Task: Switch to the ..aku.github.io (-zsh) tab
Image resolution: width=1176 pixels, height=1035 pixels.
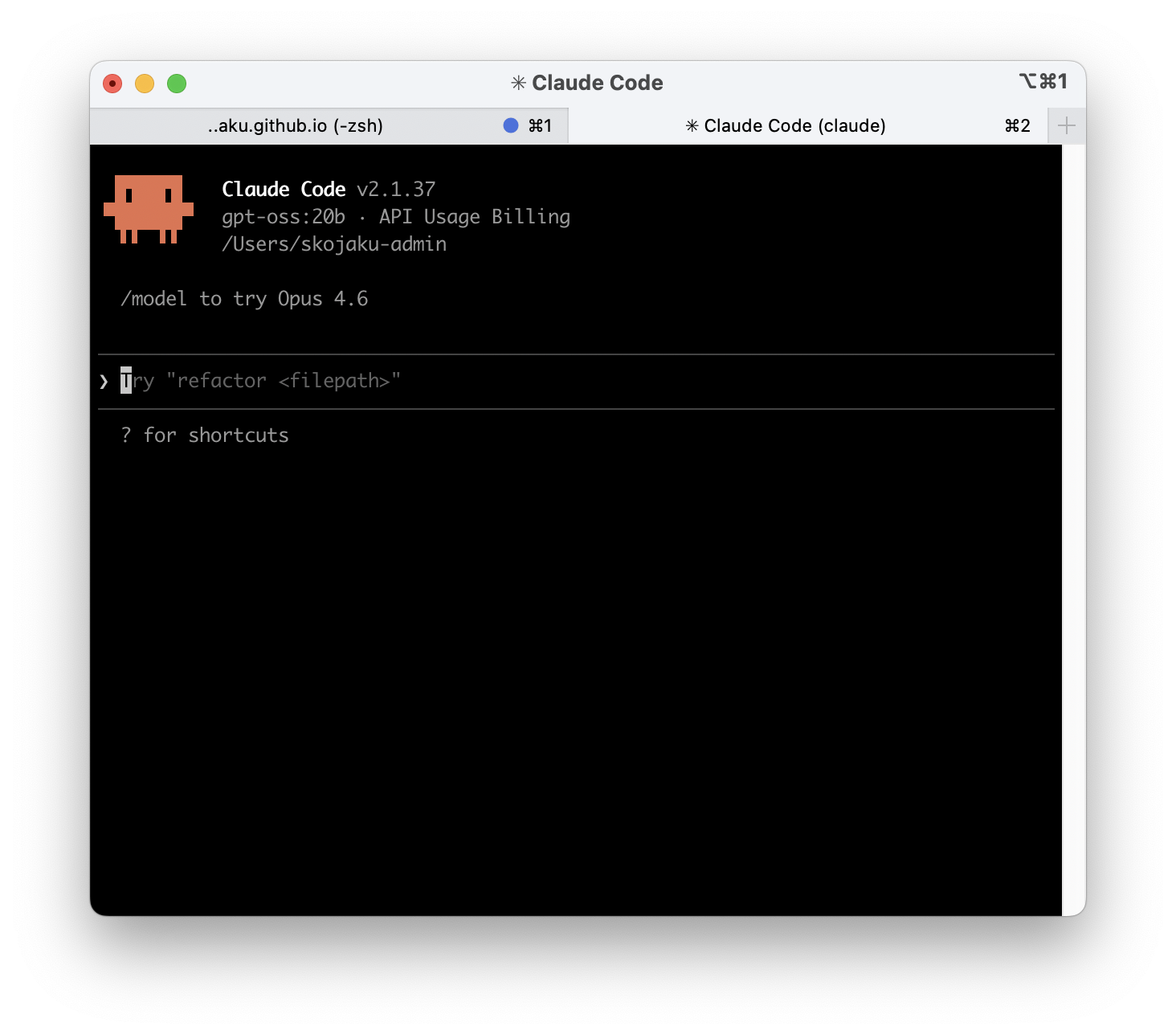Action: coord(295,126)
